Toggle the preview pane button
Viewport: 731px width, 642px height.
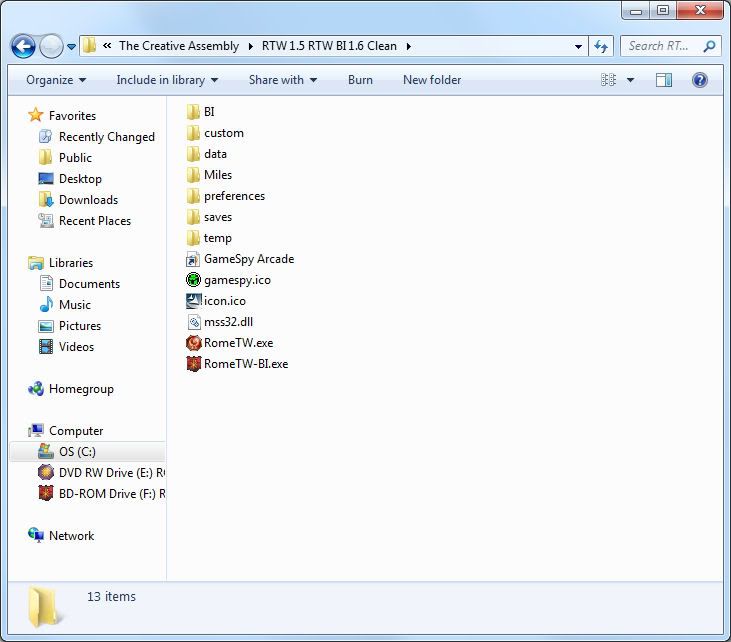tap(664, 80)
